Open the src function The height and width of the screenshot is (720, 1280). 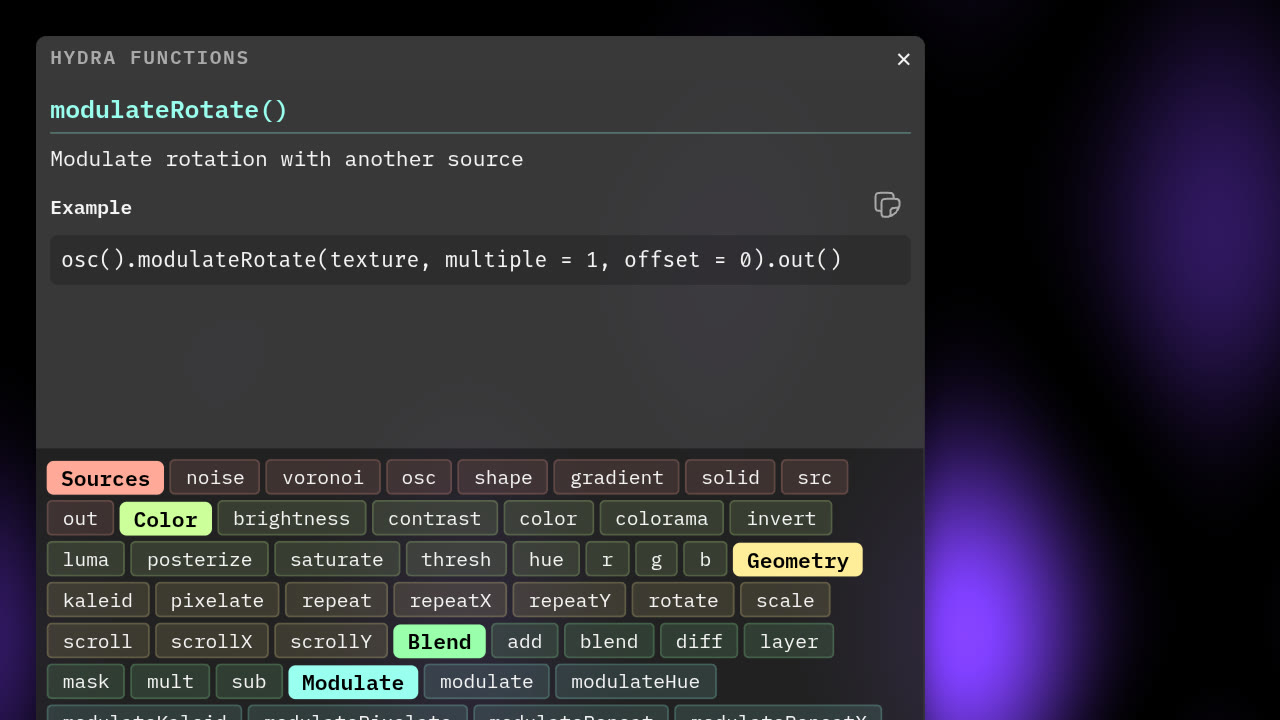tap(814, 477)
